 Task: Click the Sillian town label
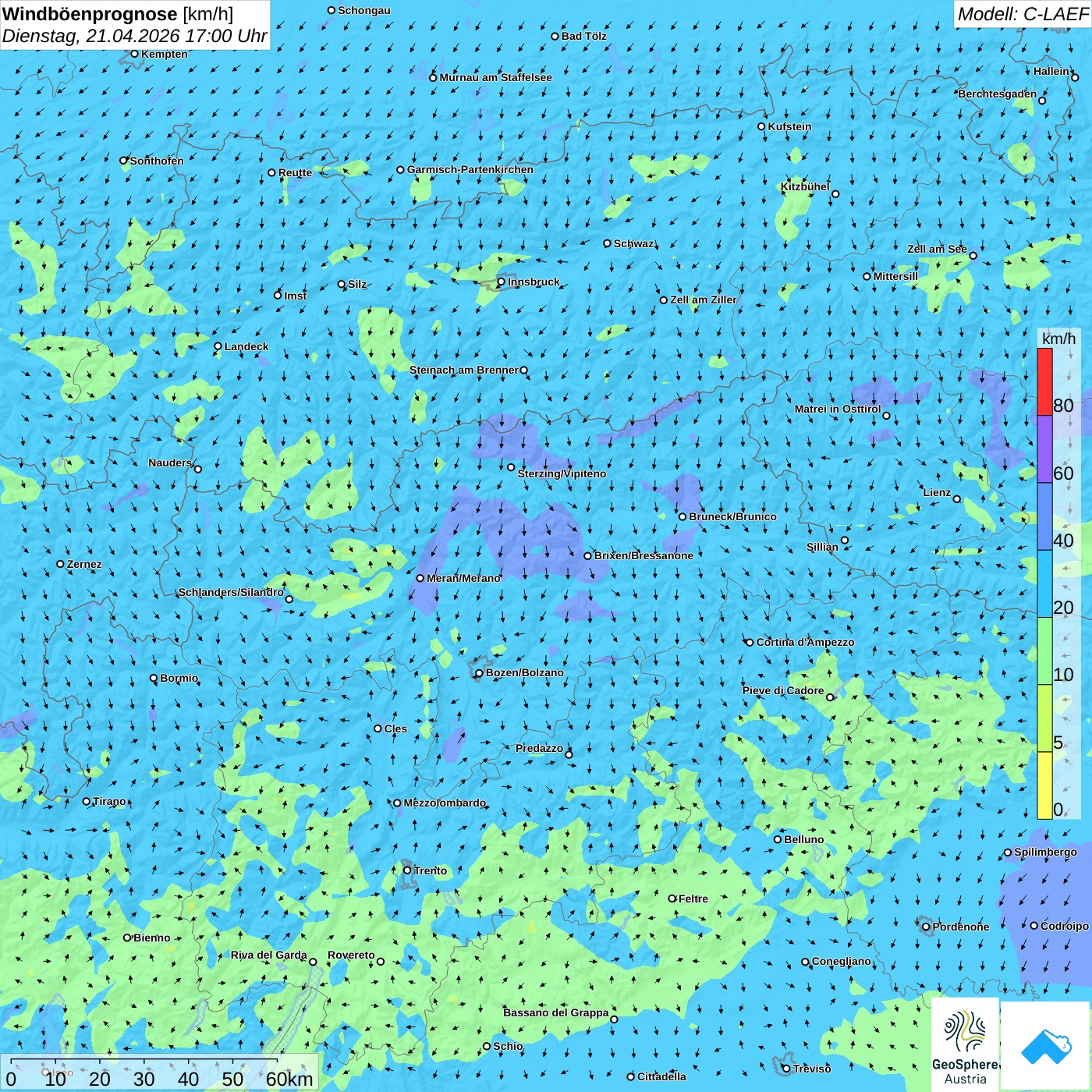[822, 547]
